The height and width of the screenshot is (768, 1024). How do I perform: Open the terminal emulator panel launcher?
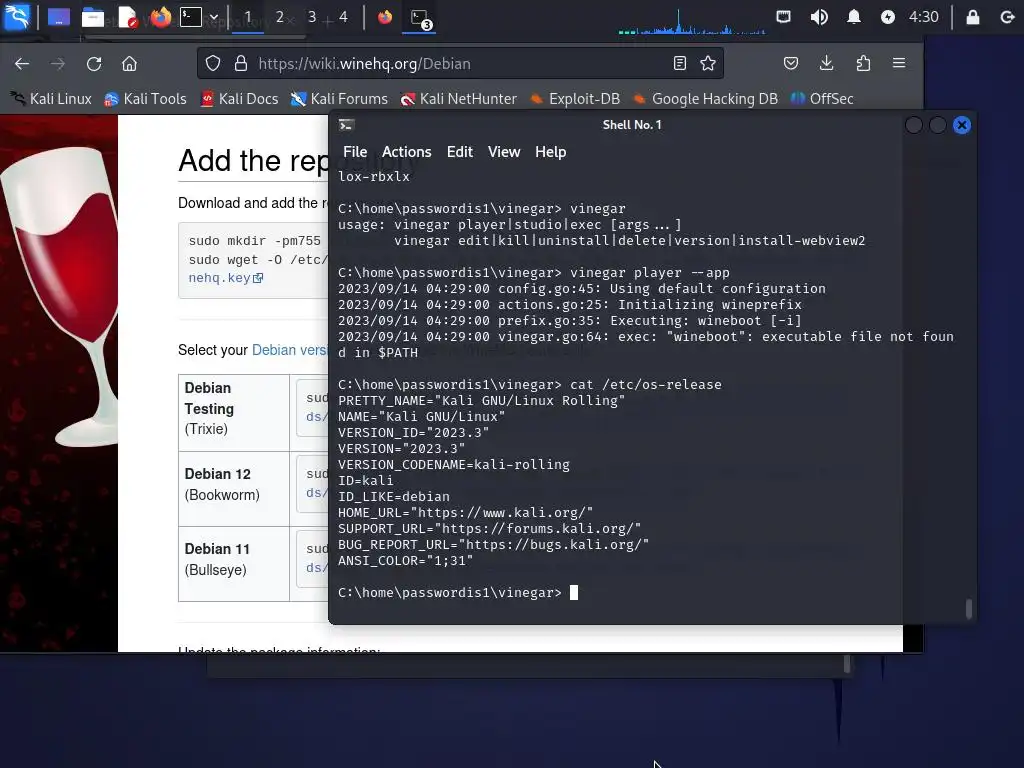coord(191,17)
